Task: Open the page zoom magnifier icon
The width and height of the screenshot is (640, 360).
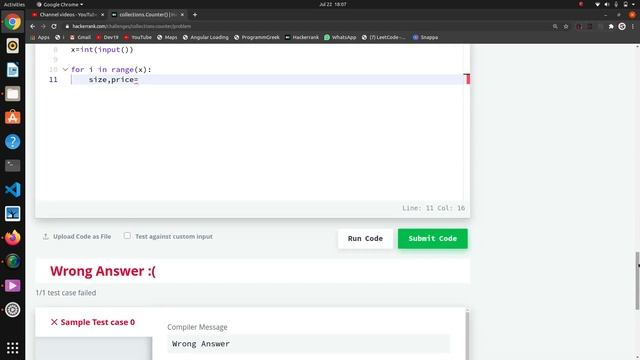Action: point(555,26)
